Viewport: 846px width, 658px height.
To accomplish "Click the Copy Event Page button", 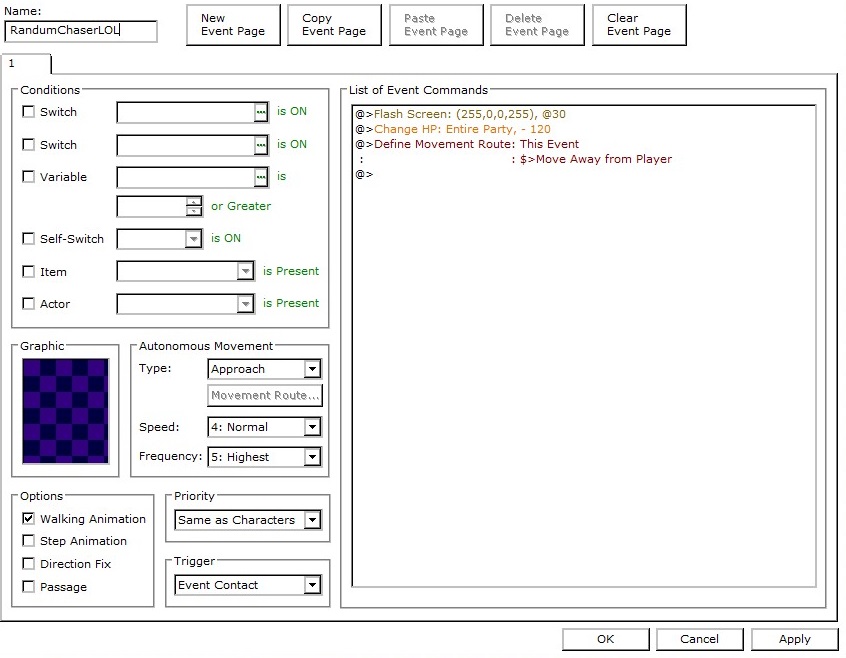I will [x=334, y=25].
